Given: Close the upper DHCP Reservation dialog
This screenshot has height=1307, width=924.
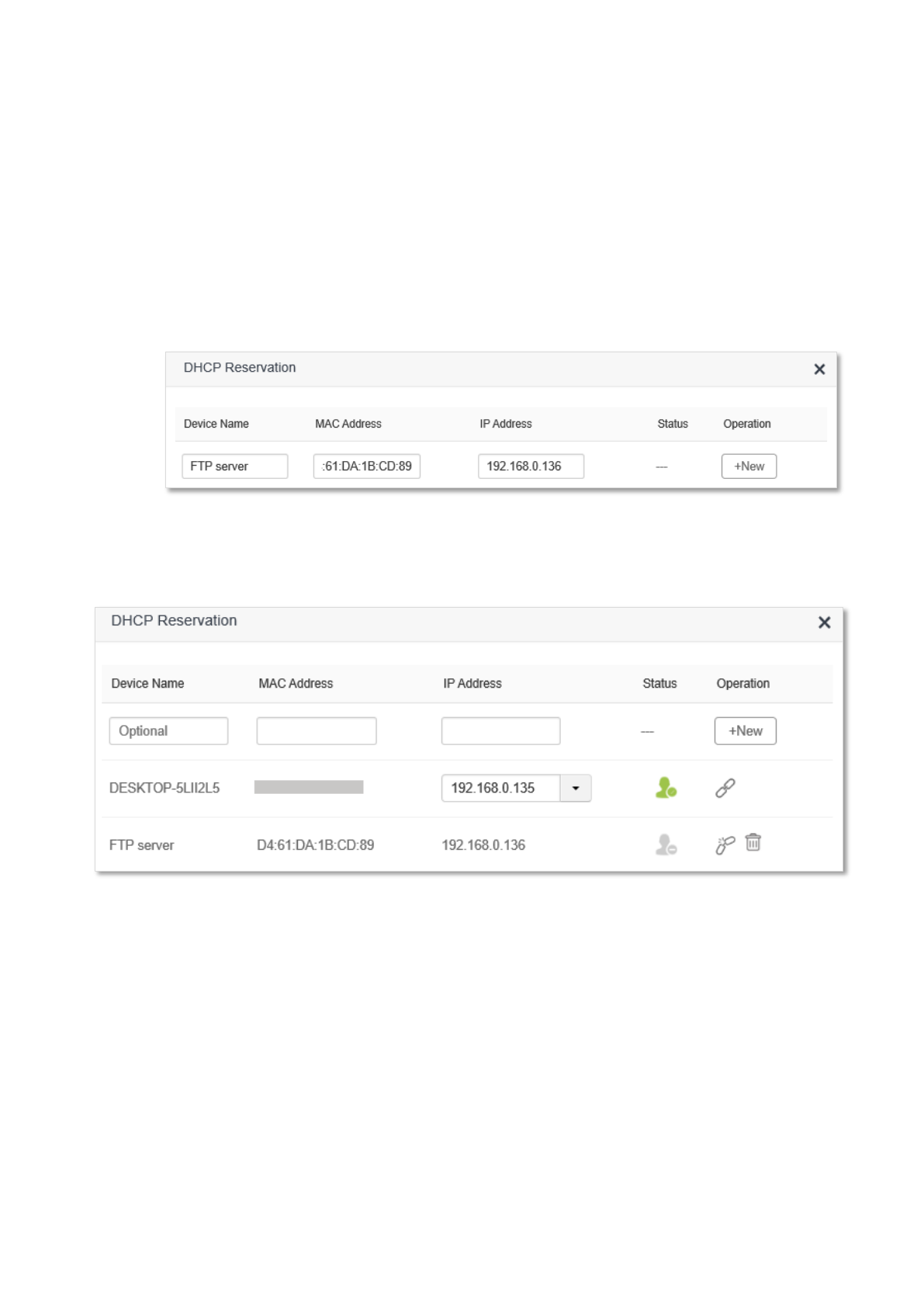Looking at the screenshot, I should [819, 369].
